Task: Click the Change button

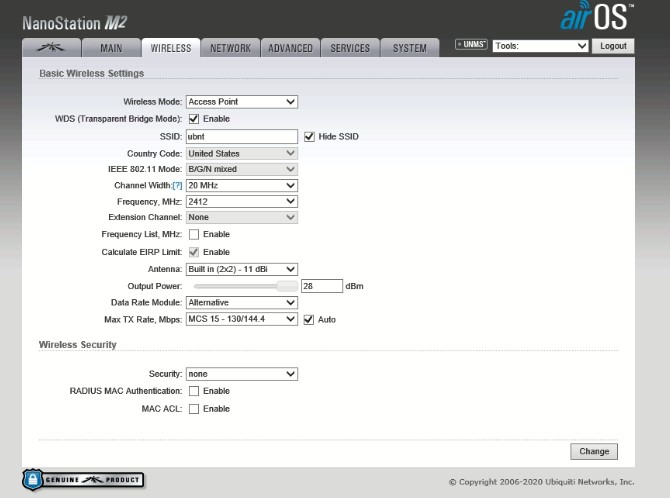Action: click(594, 451)
